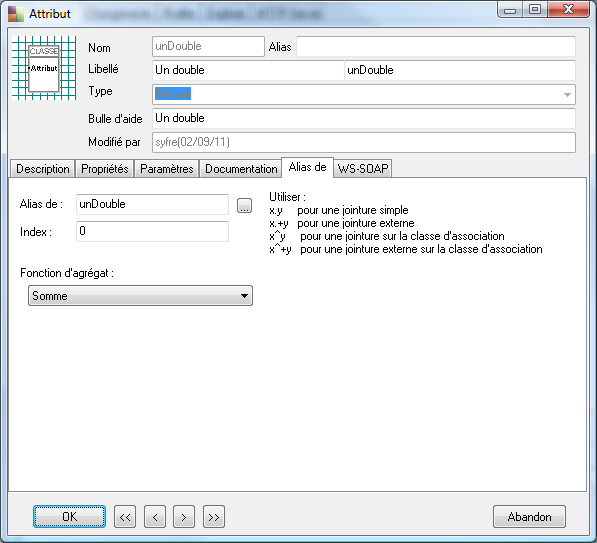Click the Classe Attribut diagram icon
The image size is (597, 543).
tap(44, 68)
